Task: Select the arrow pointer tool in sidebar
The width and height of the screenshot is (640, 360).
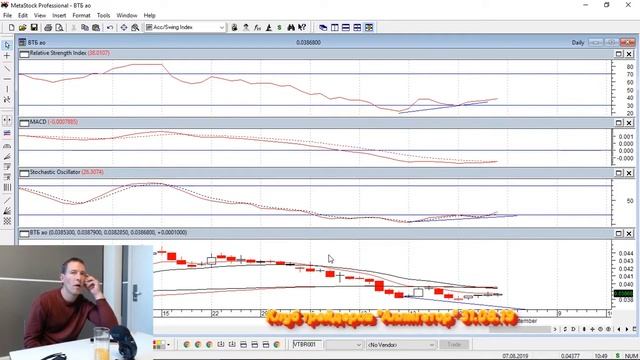Action: tap(7, 45)
